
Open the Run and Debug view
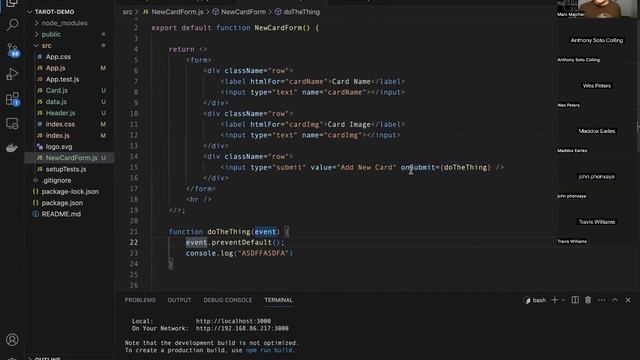tap(12, 74)
